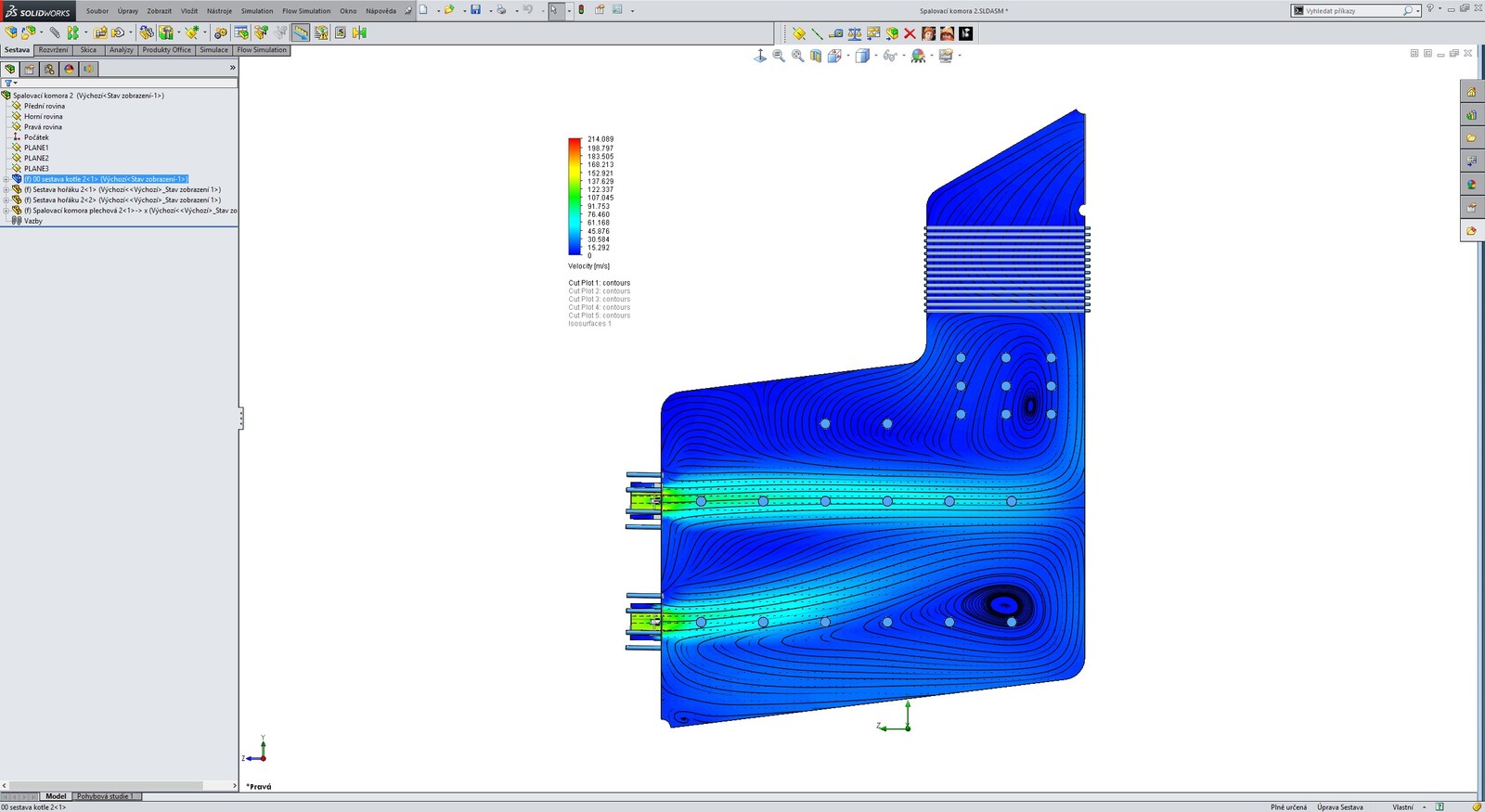
Task: Select Horní rovina in the tree
Action: point(44,116)
